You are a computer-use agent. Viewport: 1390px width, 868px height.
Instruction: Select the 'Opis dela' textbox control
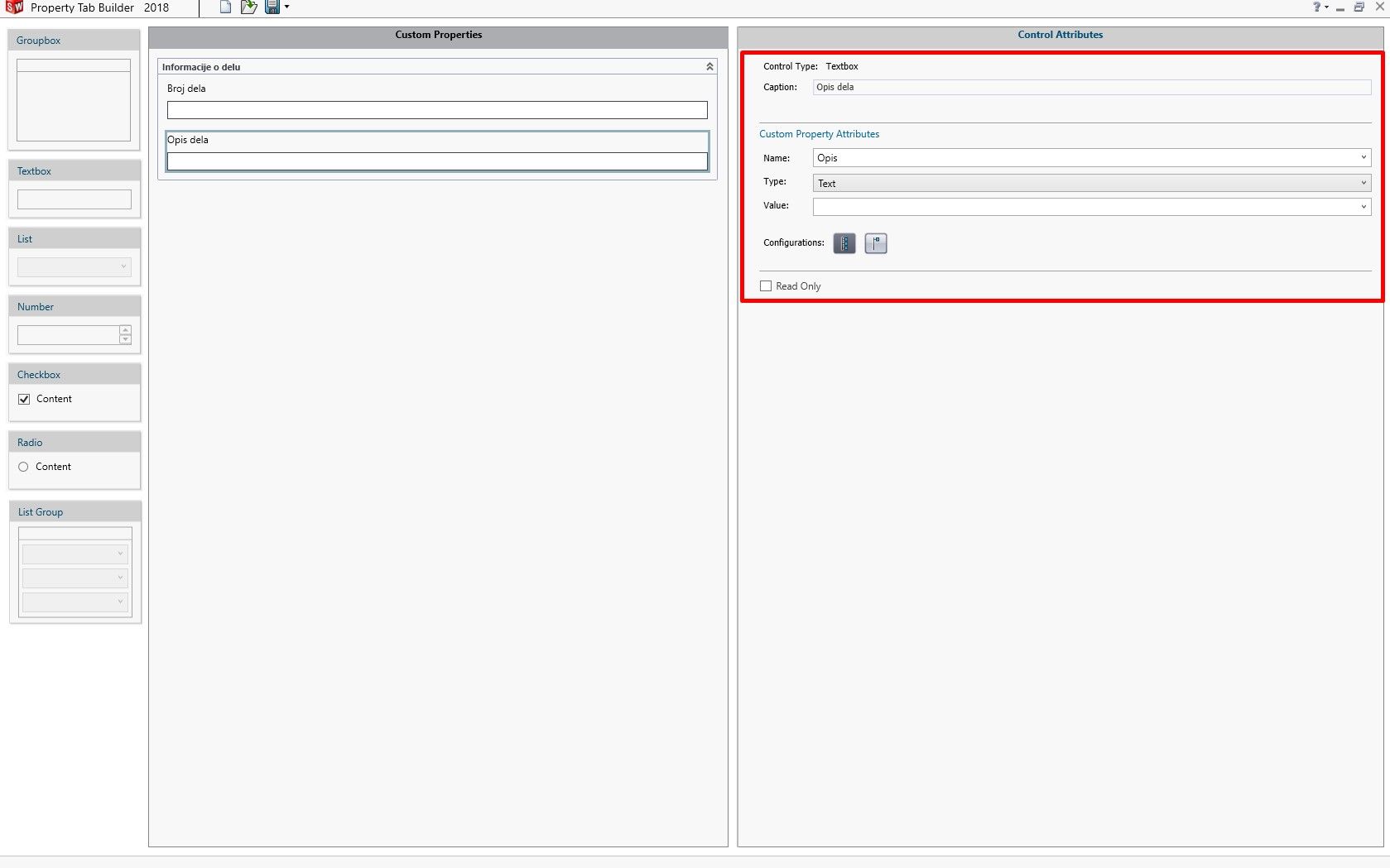click(437, 151)
